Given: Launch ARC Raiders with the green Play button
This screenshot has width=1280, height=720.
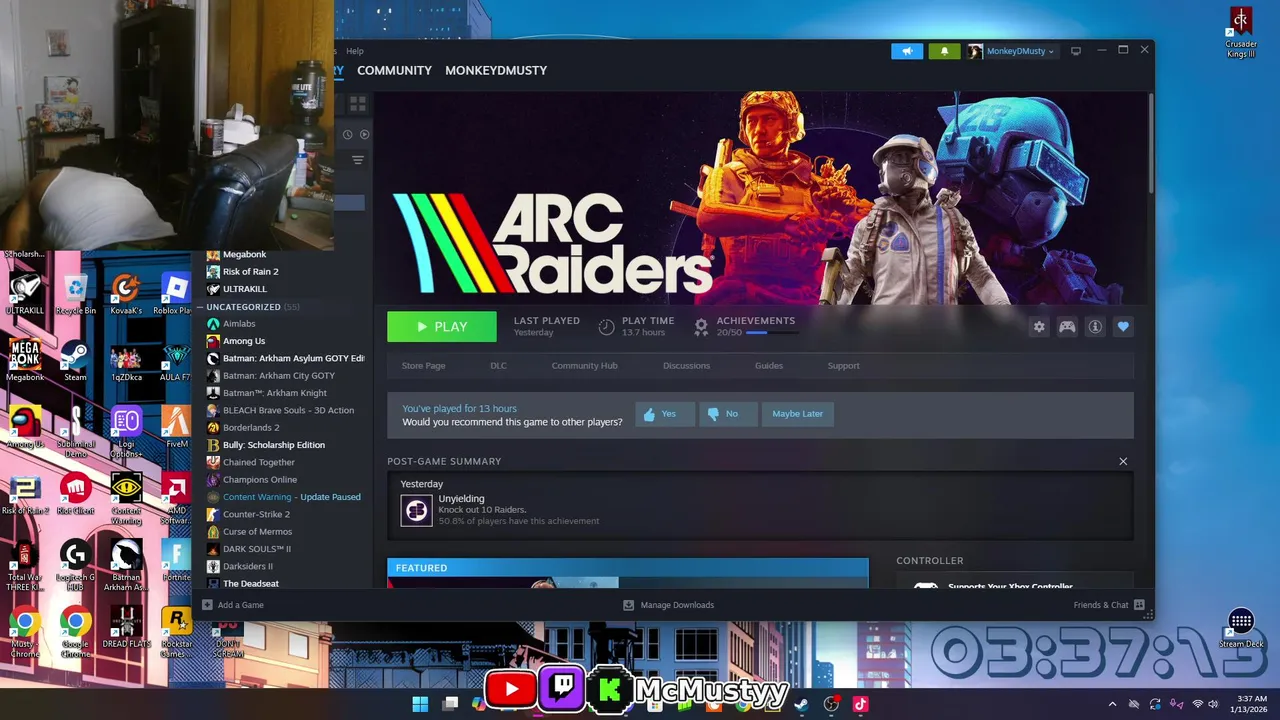Looking at the screenshot, I should [441, 327].
